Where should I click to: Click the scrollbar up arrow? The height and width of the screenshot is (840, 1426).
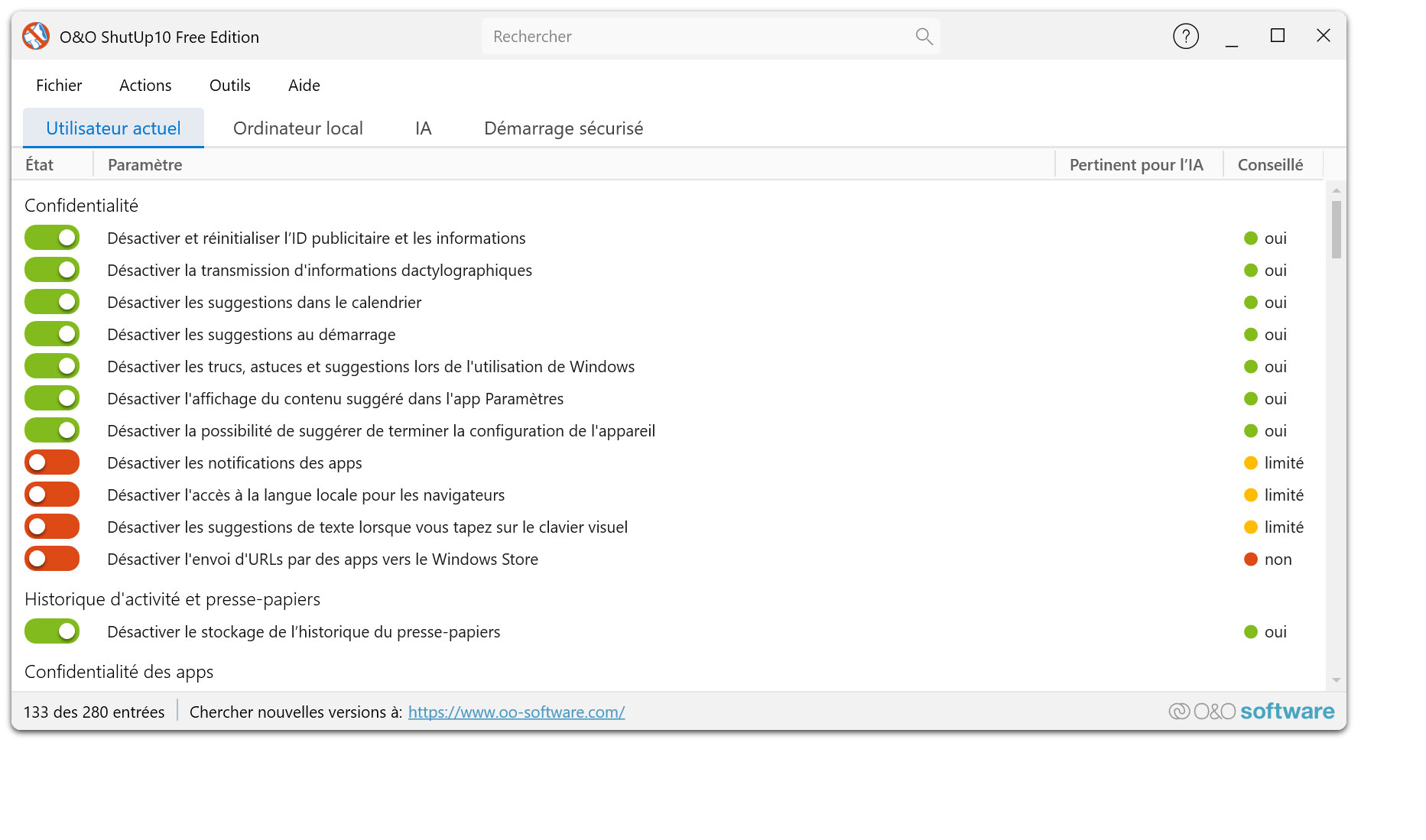pos(1336,190)
